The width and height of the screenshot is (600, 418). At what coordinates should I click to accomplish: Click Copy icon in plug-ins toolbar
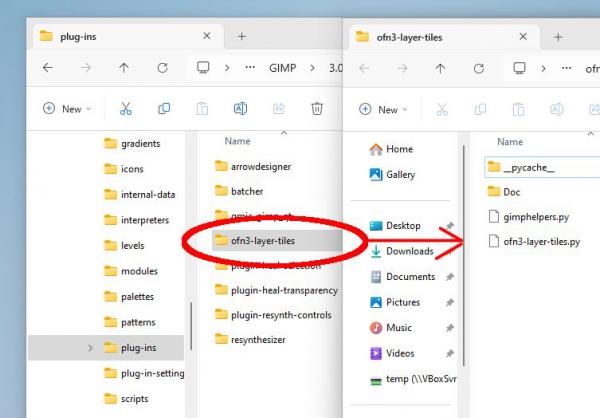click(x=164, y=109)
